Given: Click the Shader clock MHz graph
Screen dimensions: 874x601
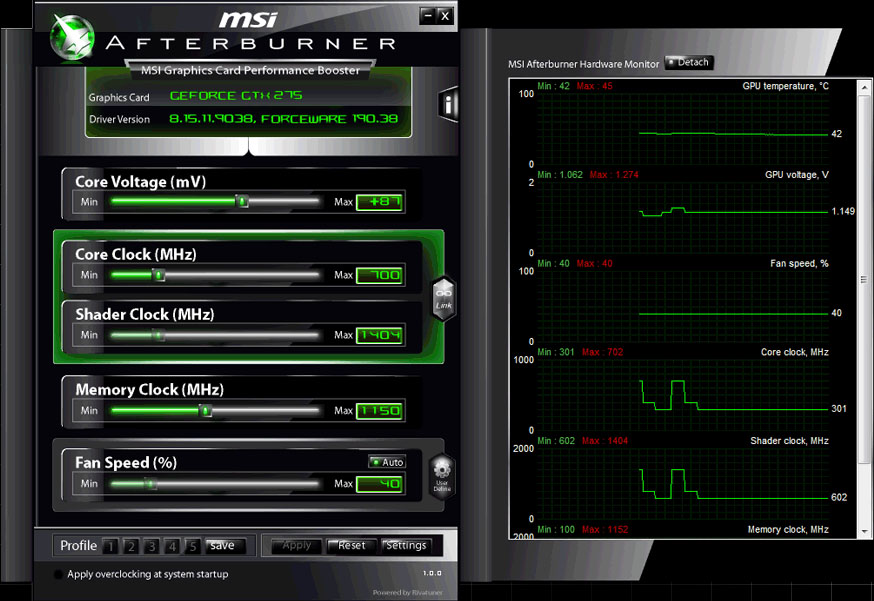Looking at the screenshot, I should coord(683,483).
